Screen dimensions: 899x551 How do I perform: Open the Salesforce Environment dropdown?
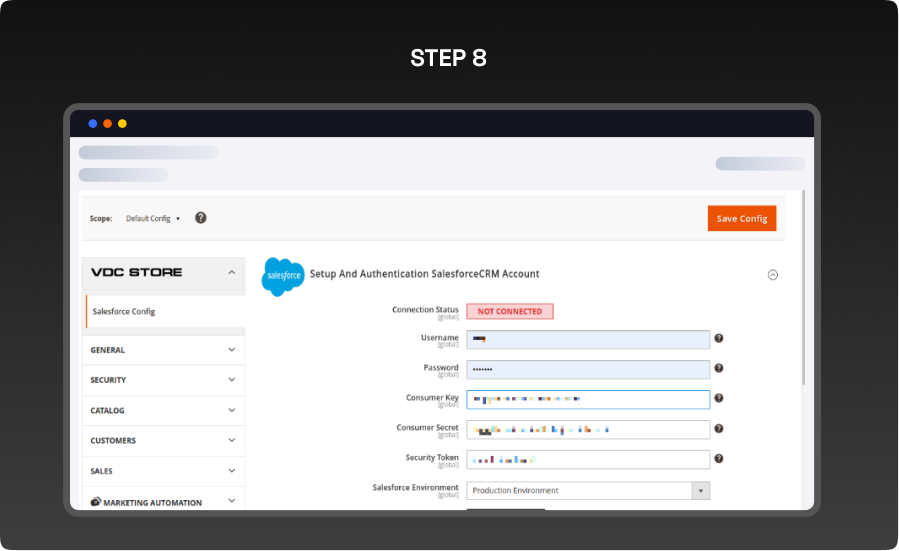click(x=588, y=491)
